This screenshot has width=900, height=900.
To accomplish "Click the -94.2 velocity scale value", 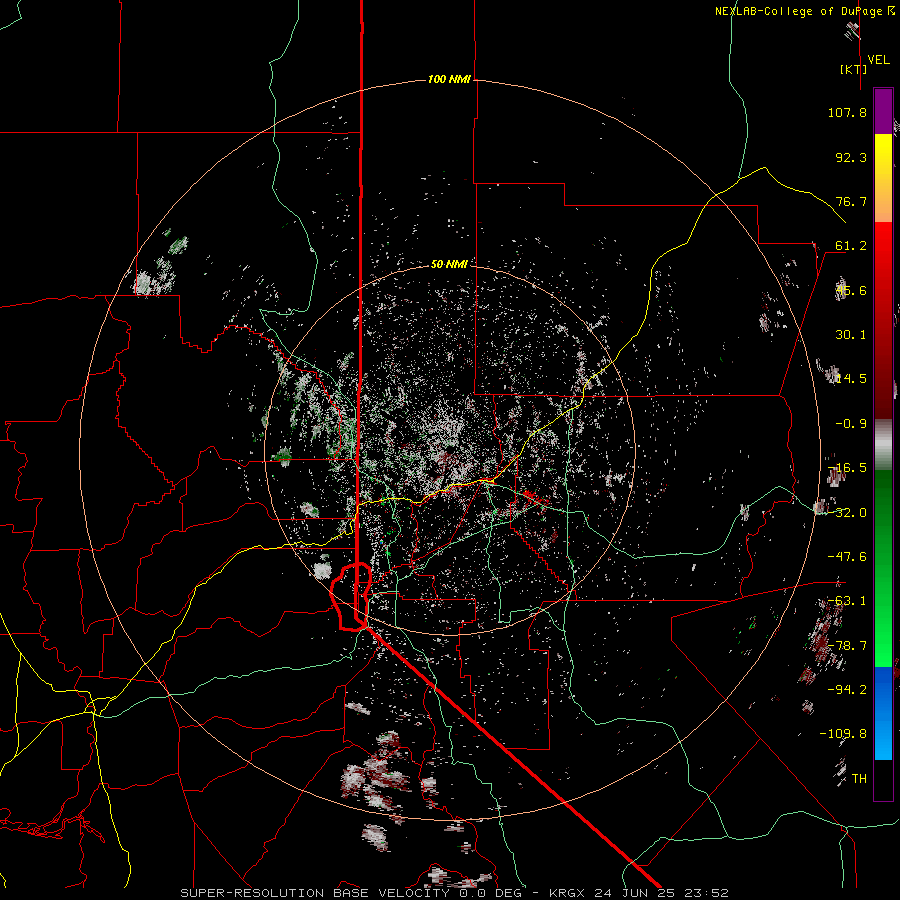I will click(847, 689).
